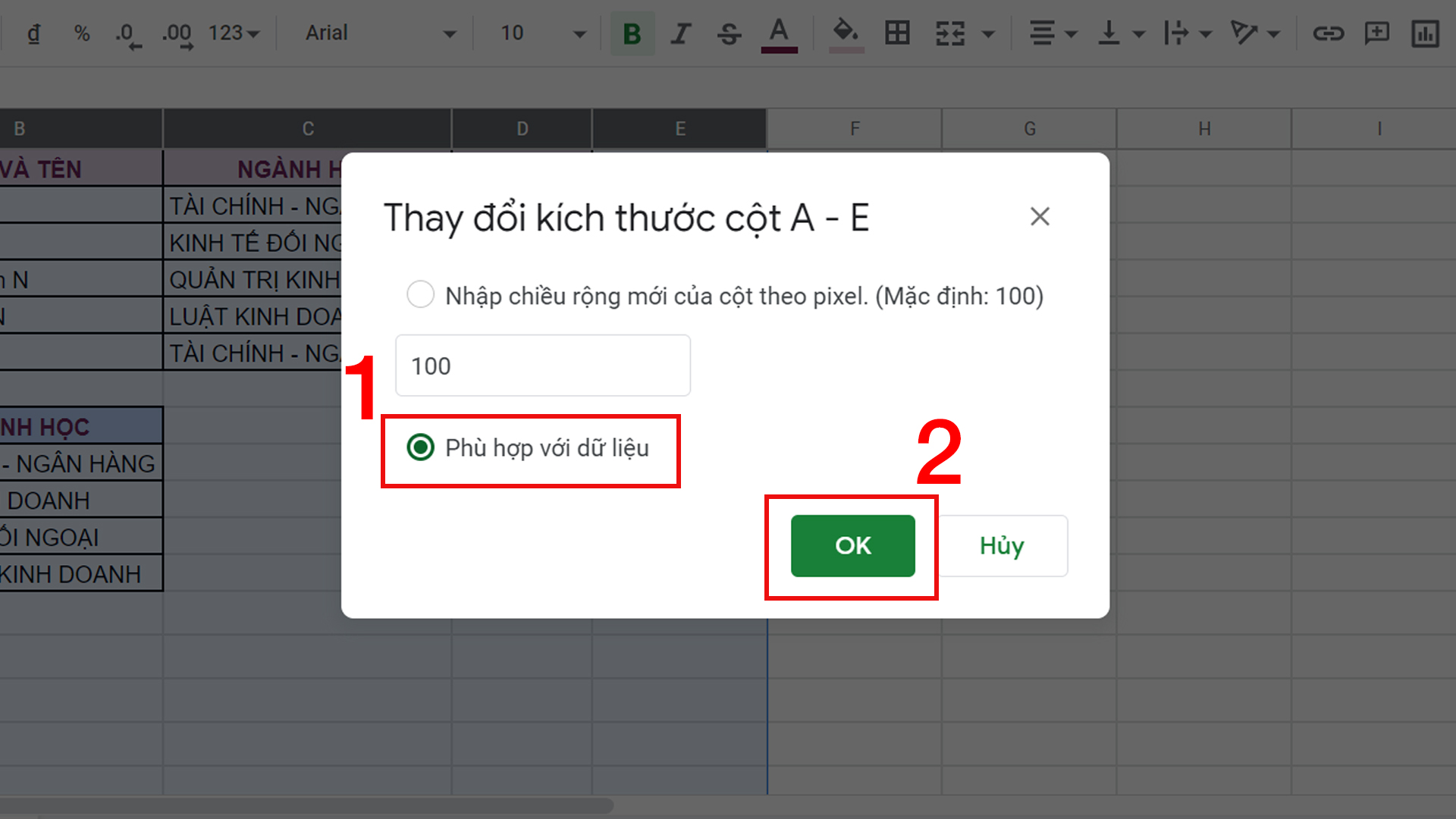Click the Hủy cancel button
Screen dimensions: 1456x819
click(1002, 545)
